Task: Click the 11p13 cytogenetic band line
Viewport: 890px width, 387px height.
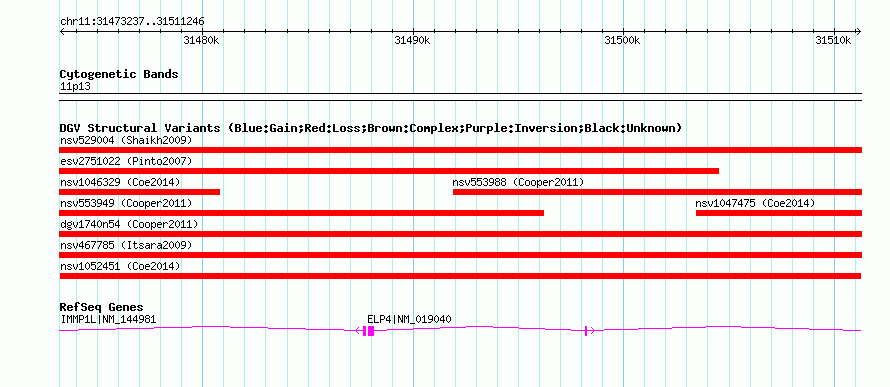Action: pyautogui.click(x=460, y=96)
